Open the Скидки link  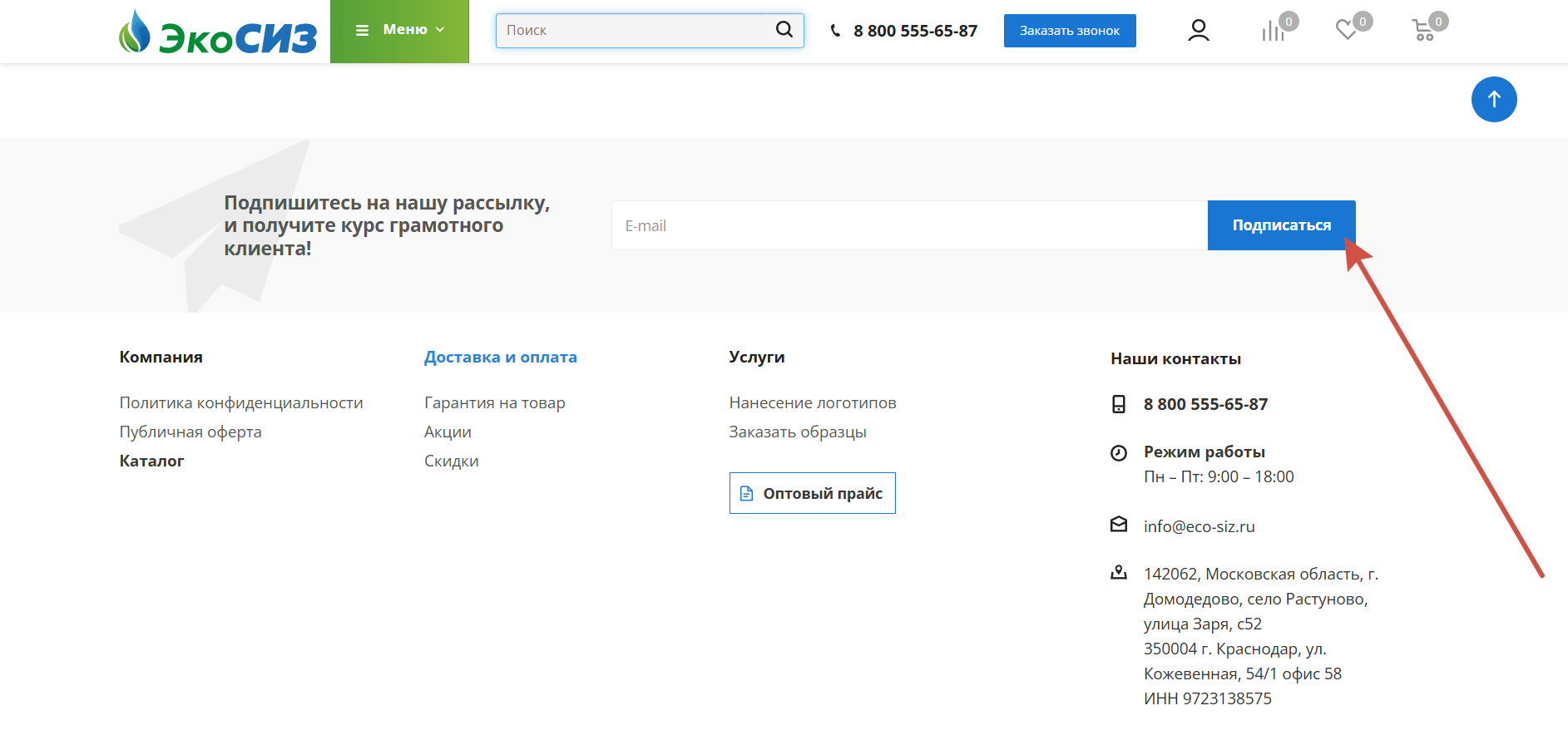(x=452, y=461)
